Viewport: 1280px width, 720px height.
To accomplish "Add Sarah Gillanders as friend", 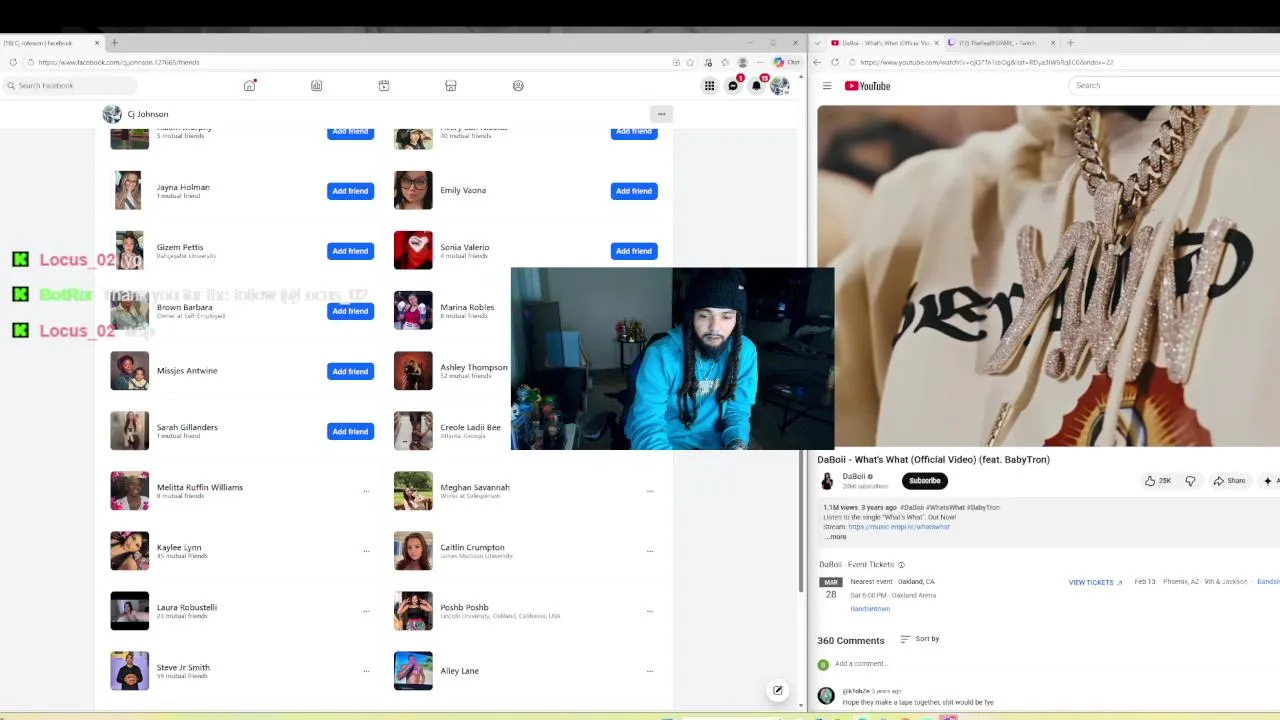I will coord(350,431).
